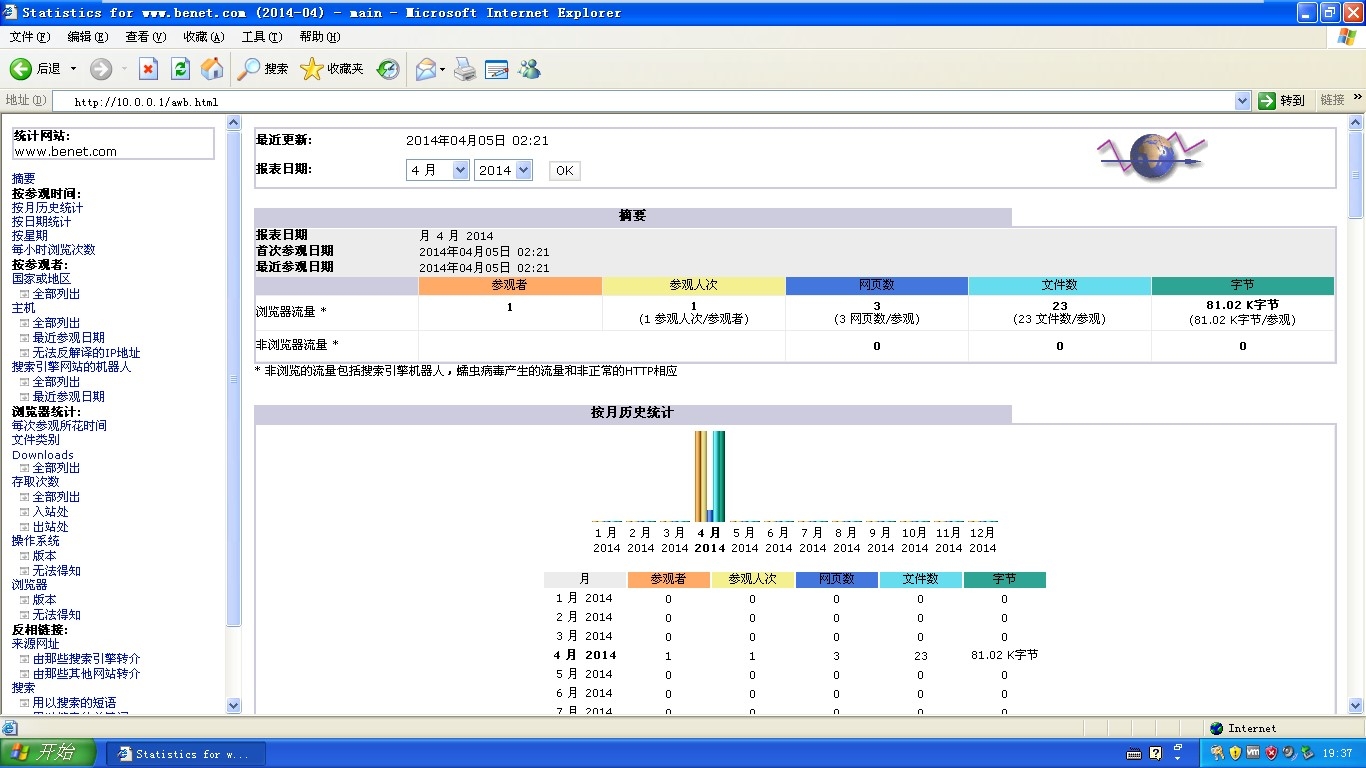Click the orange 参观者 header in summary table
Viewport: 1366px width, 768px height.
click(510, 285)
